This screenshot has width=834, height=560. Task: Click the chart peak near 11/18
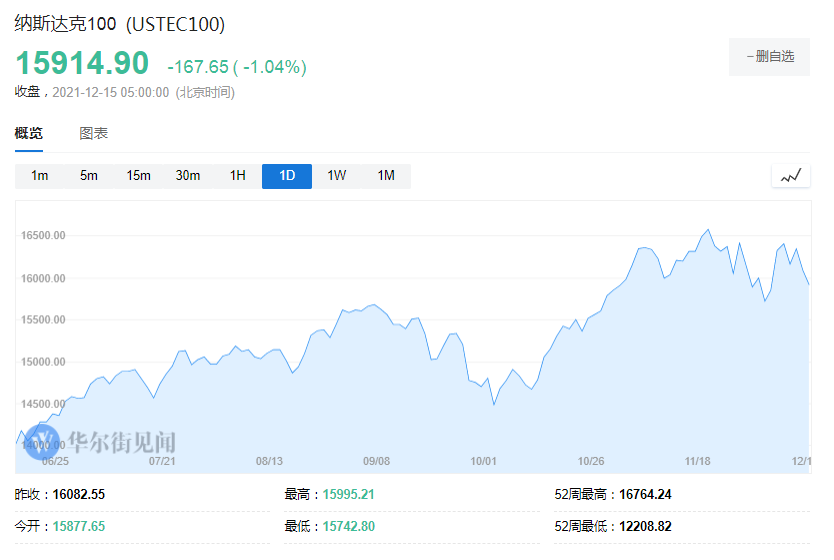coord(708,230)
